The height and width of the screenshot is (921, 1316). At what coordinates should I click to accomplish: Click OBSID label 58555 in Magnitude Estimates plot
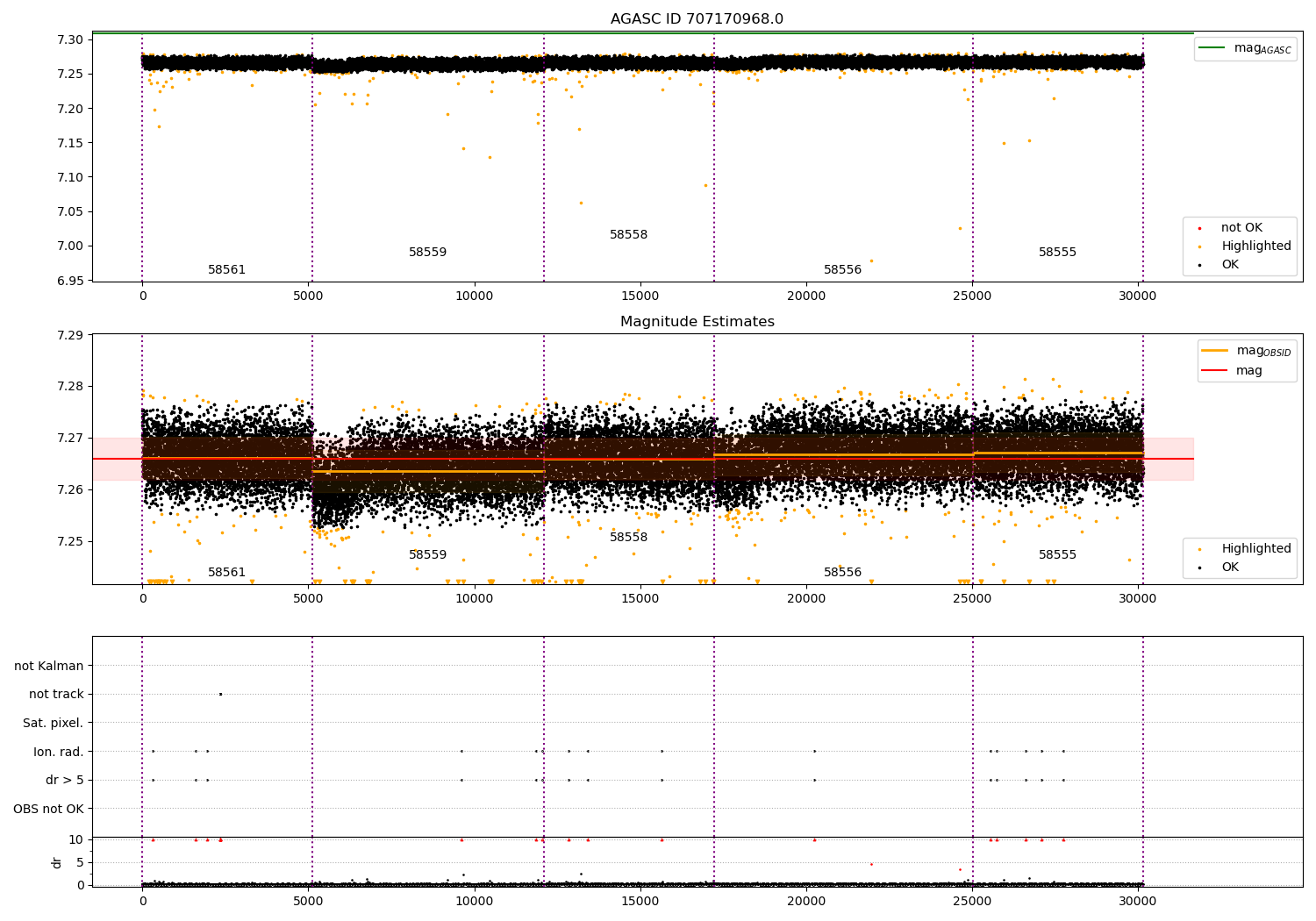coord(1058,555)
